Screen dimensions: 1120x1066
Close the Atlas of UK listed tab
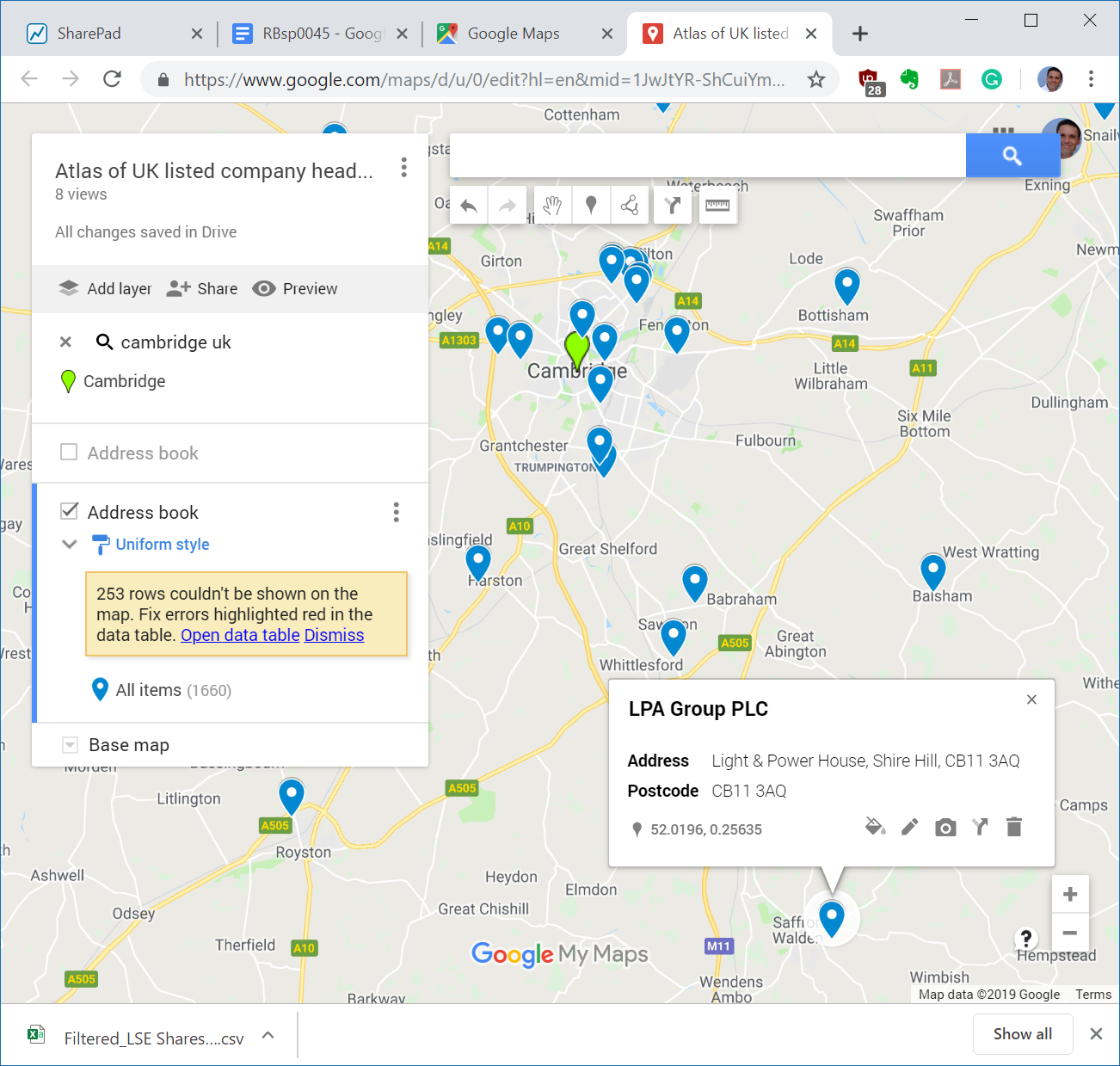(x=811, y=34)
